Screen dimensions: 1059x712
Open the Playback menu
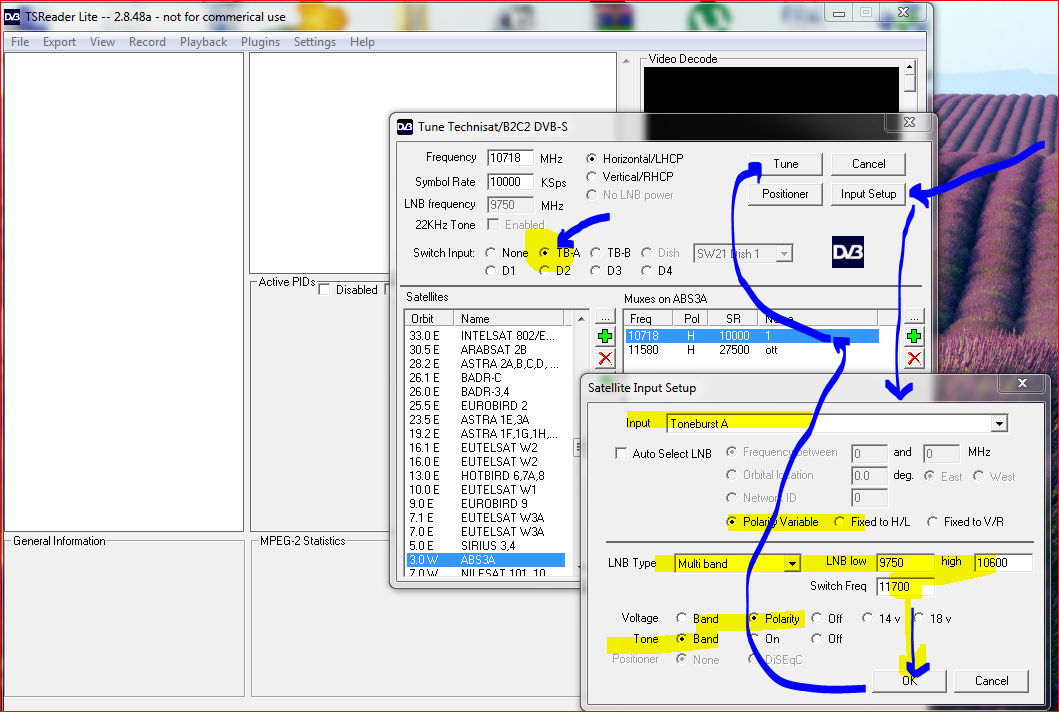click(203, 42)
